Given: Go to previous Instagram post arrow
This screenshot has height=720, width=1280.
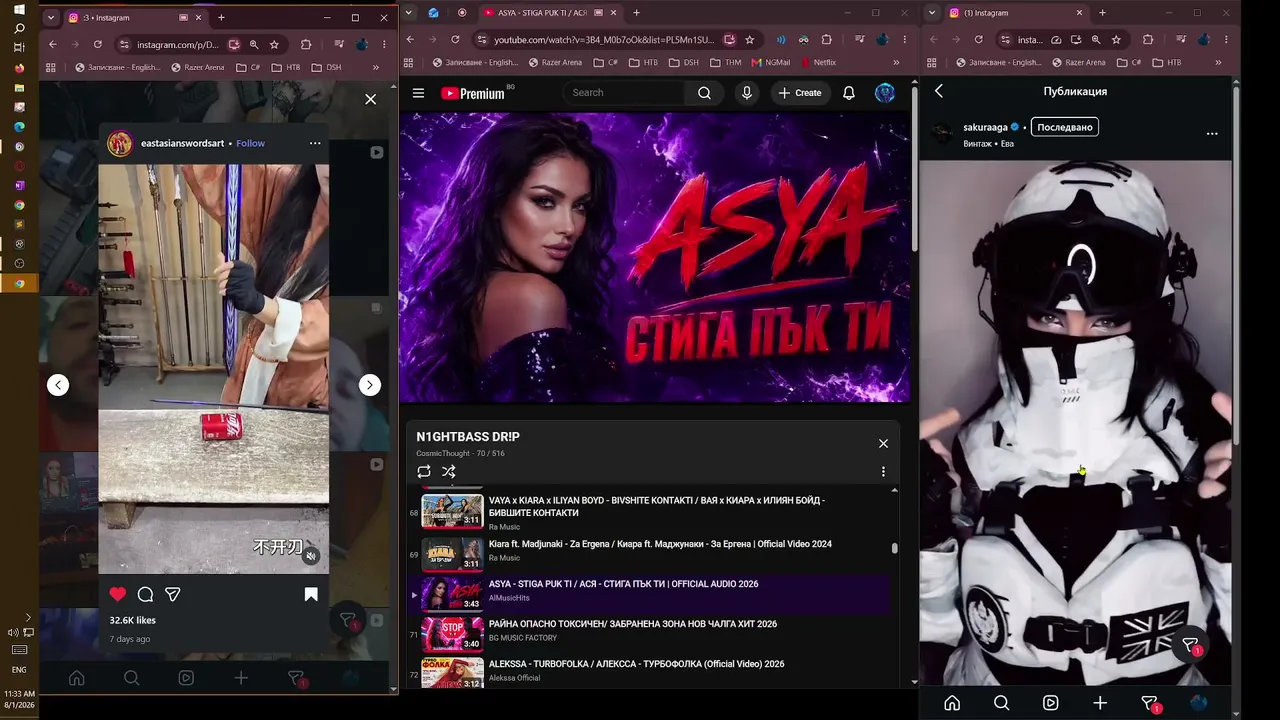Looking at the screenshot, I should click(x=58, y=385).
